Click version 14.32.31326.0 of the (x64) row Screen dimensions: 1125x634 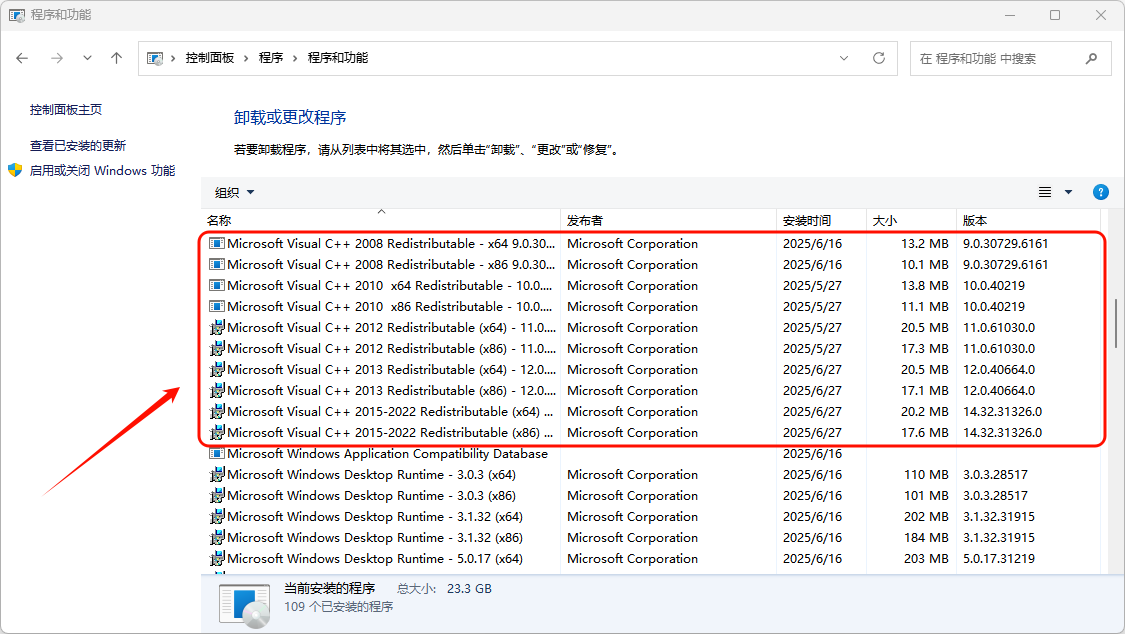(x=1002, y=412)
